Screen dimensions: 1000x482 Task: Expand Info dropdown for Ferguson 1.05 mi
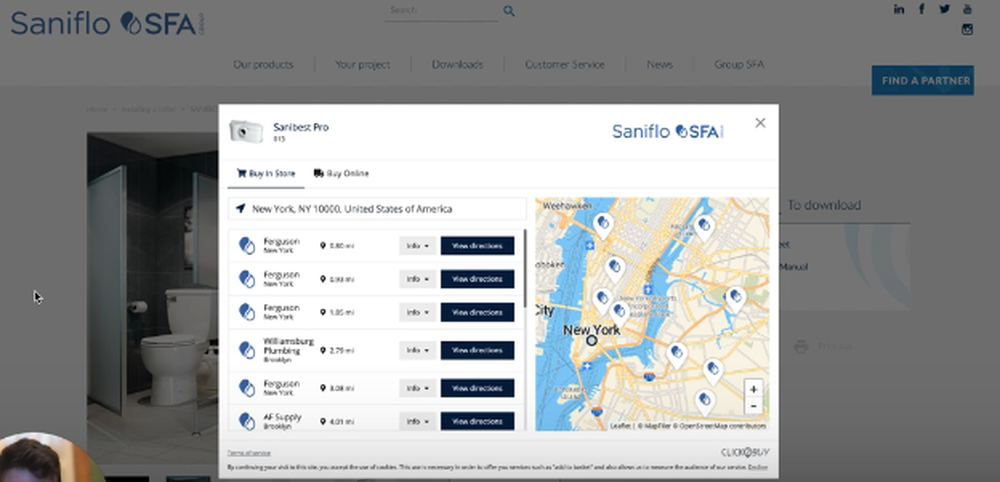pyautogui.click(x=418, y=312)
